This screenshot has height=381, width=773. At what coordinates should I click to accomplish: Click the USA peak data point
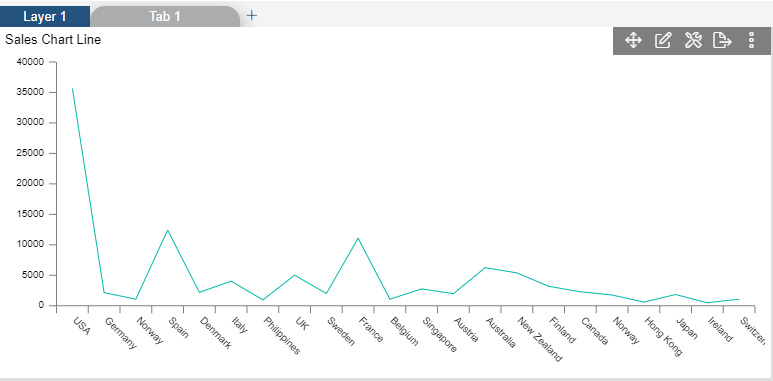point(72,89)
